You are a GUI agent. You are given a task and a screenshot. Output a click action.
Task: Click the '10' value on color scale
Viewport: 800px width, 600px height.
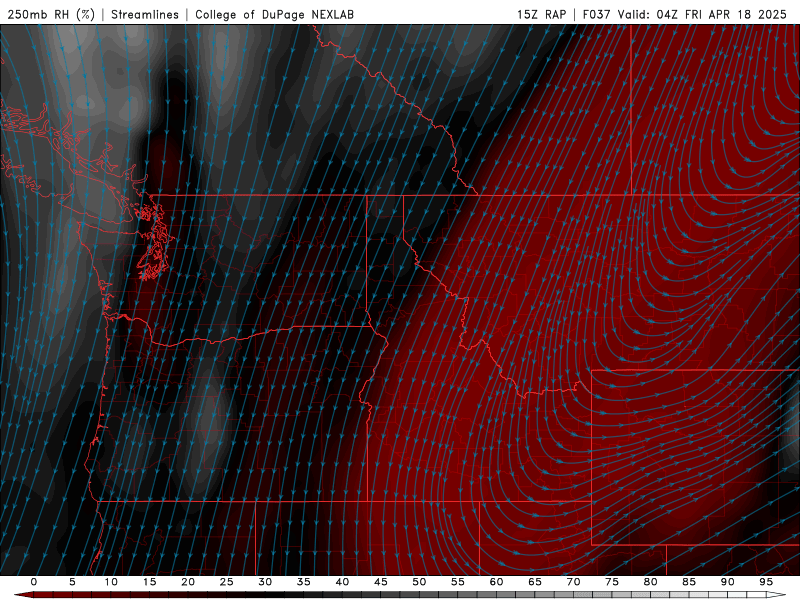tap(111, 582)
